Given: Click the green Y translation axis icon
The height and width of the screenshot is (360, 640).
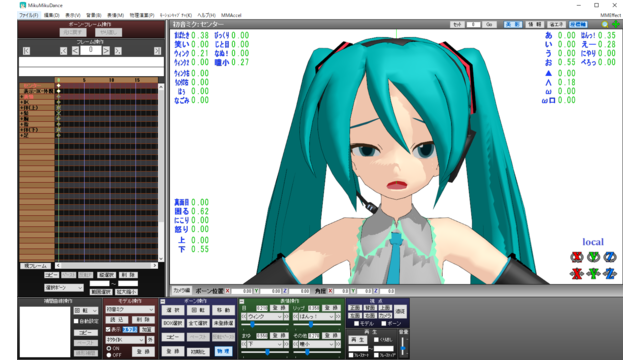Looking at the screenshot, I should tap(593, 273).
